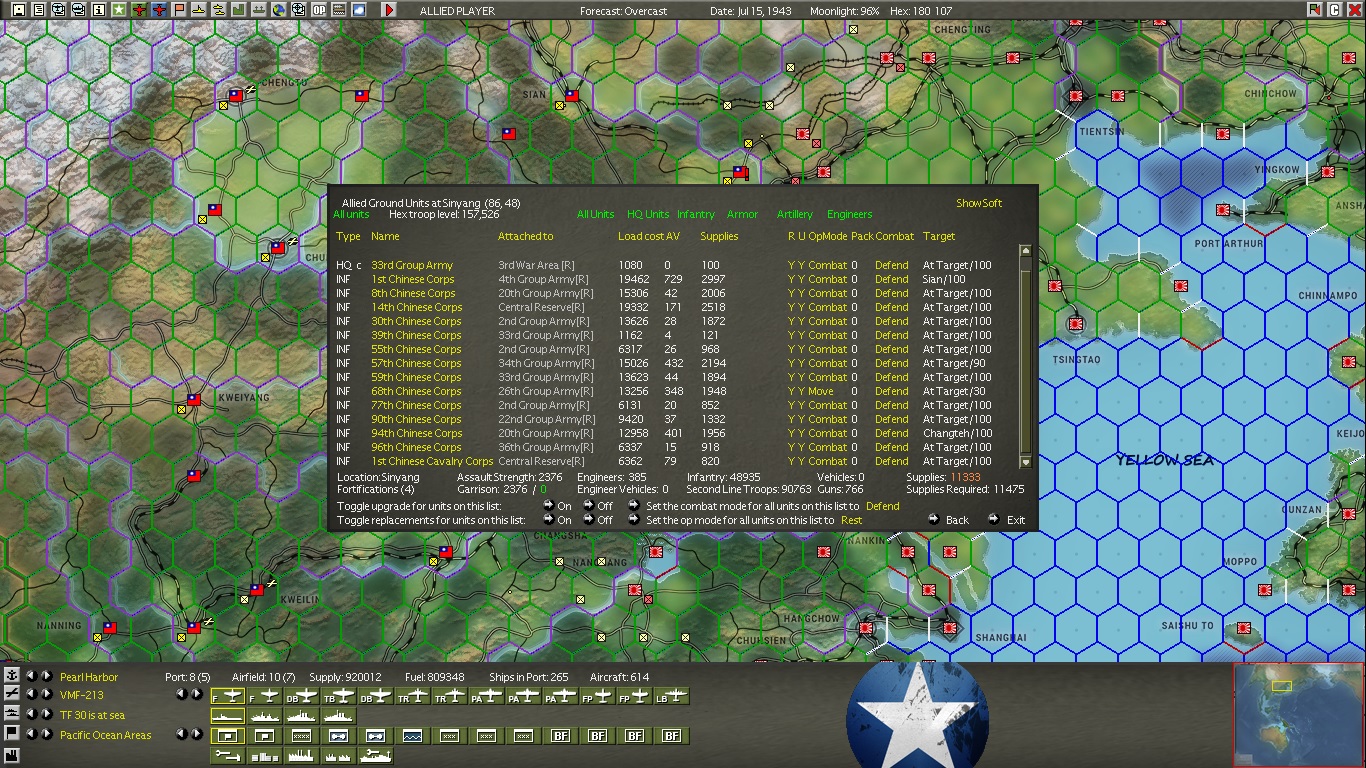
Task: Click the white star on green toolbar icon
Action: click(x=118, y=10)
